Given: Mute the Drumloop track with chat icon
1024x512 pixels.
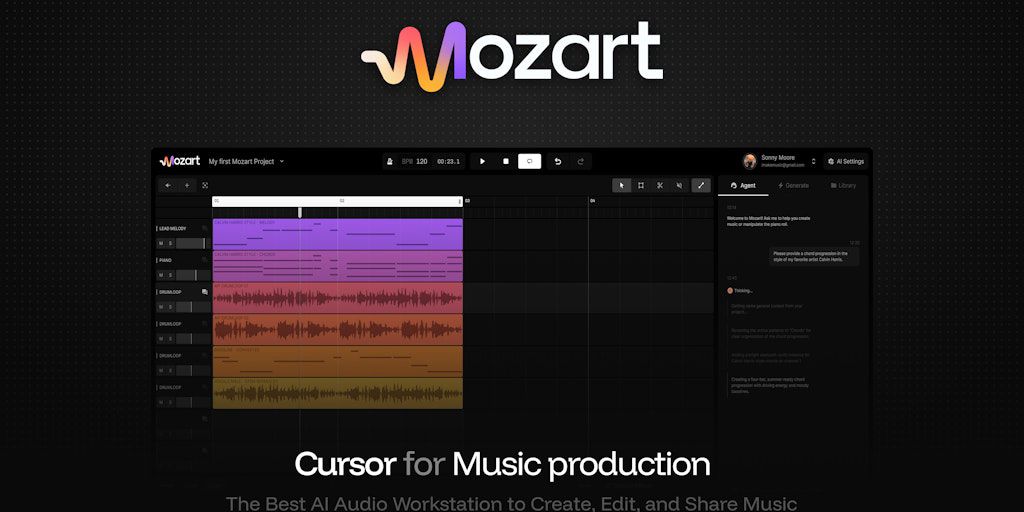Looking at the screenshot, I should click(x=161, y=307).
